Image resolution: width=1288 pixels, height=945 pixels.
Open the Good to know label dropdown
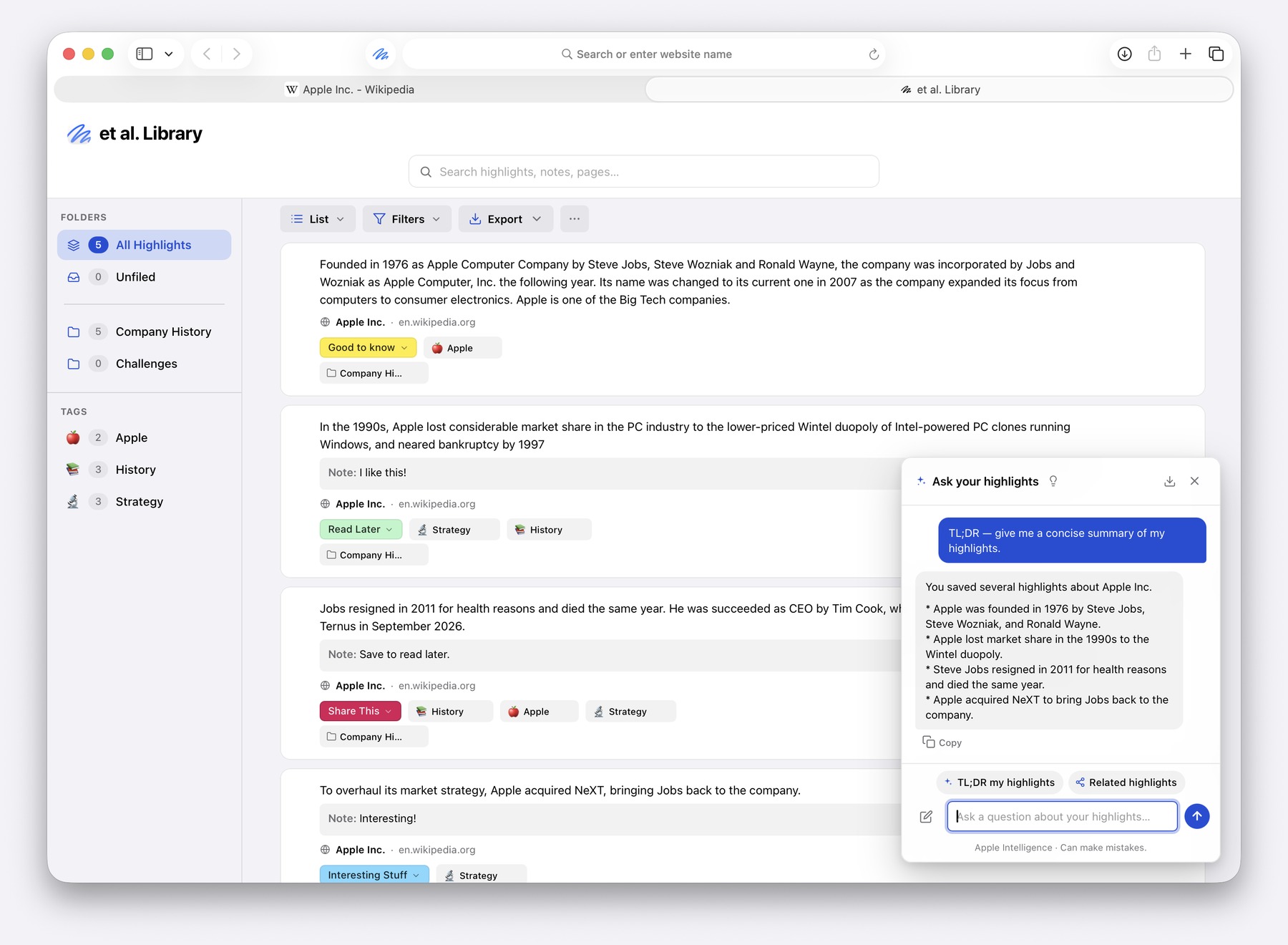coord(368,347)
